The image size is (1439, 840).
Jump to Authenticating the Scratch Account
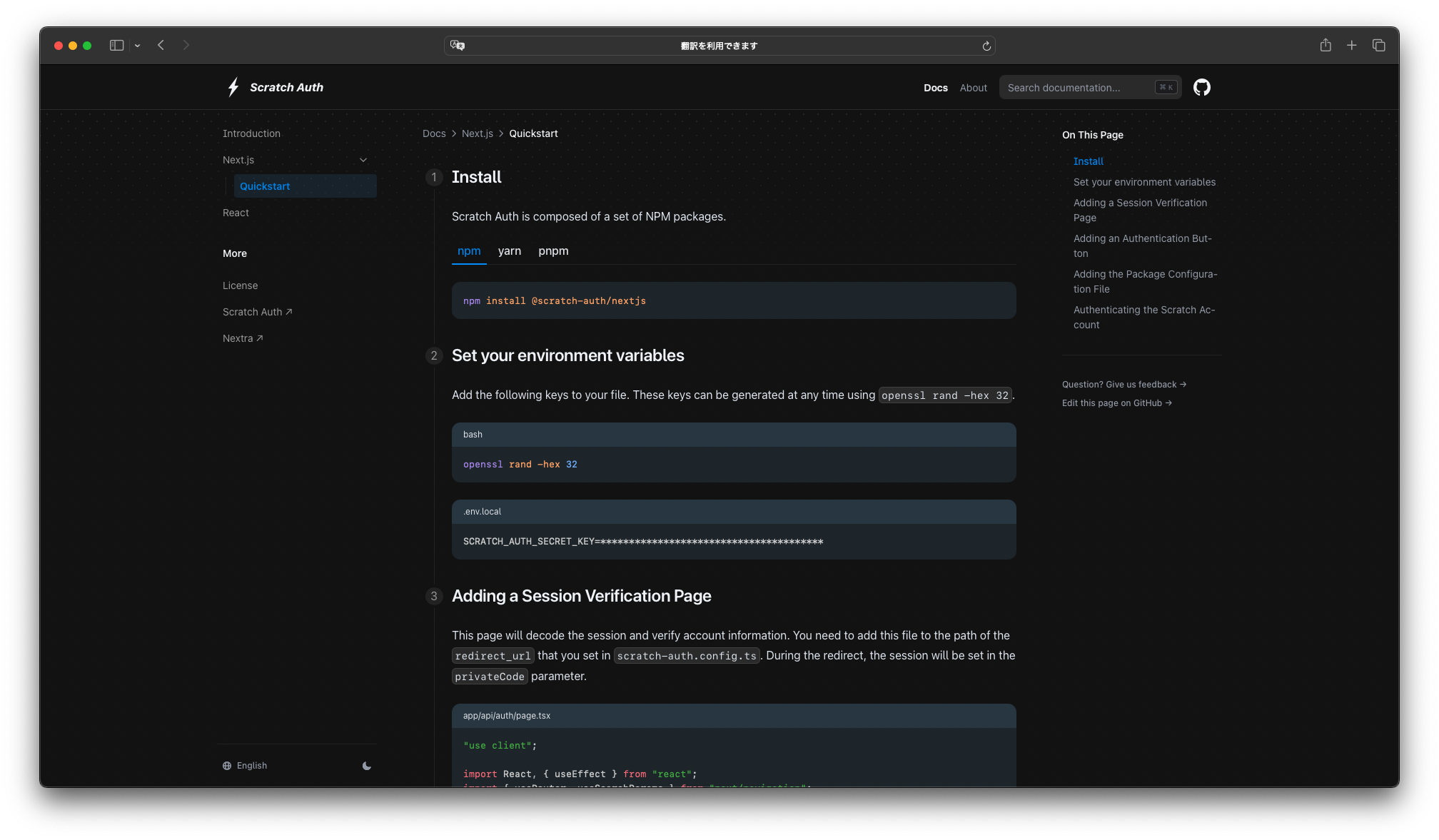(x=1144, y=317)
